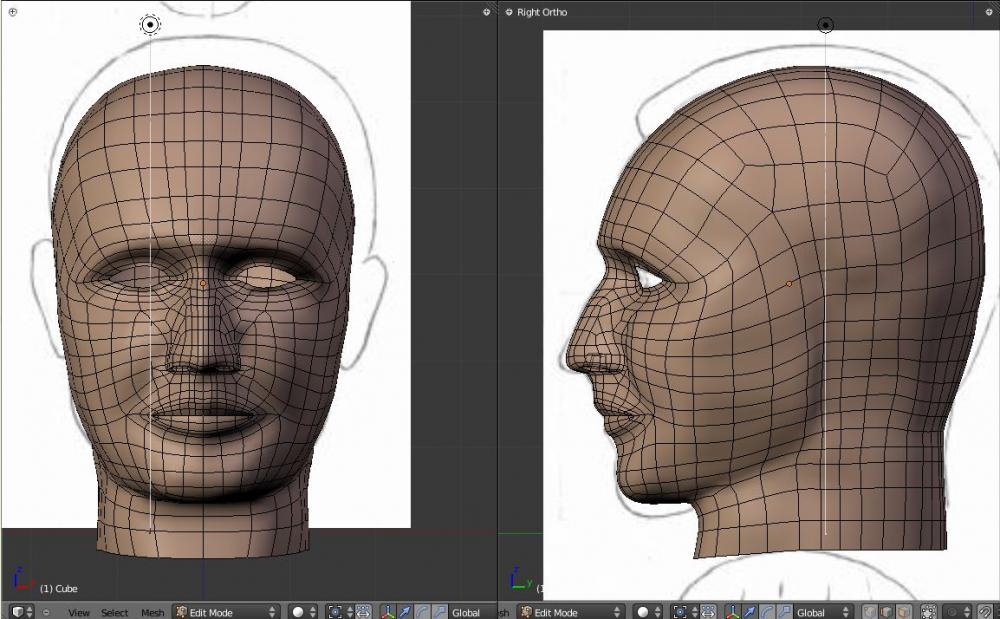1000x619 pixels.
Task: Select rotate manipulator in left viewport
Action: pos(422,612)
